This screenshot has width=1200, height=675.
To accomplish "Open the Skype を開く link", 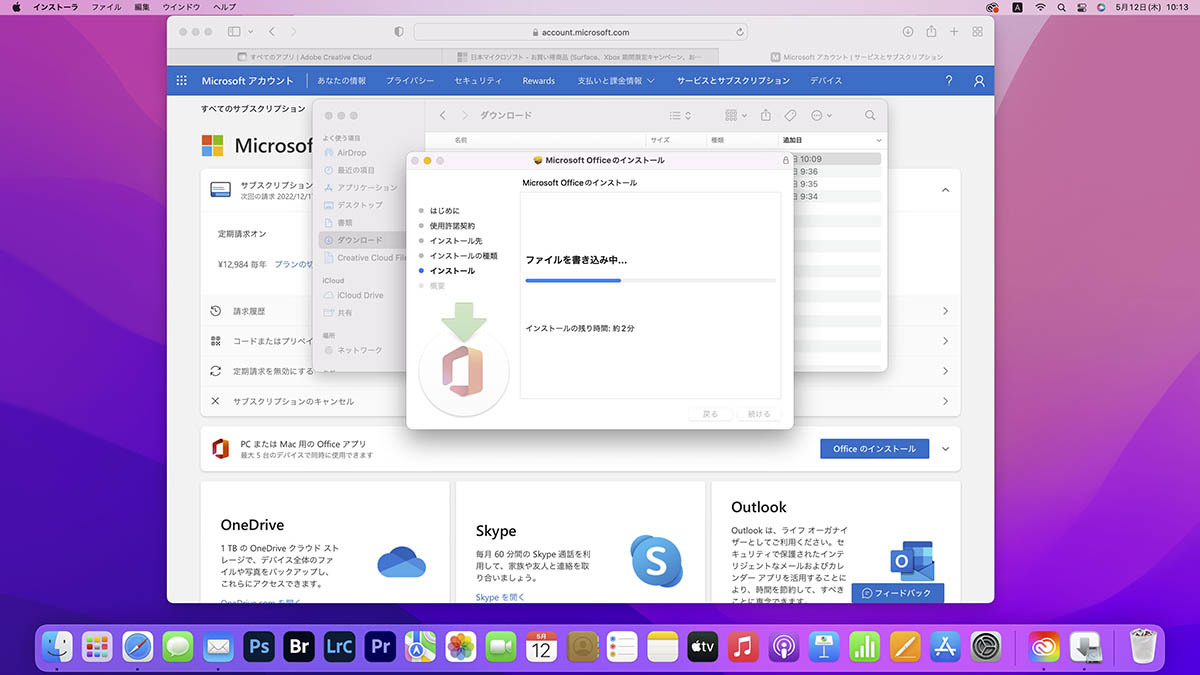I will click(500, 597).
